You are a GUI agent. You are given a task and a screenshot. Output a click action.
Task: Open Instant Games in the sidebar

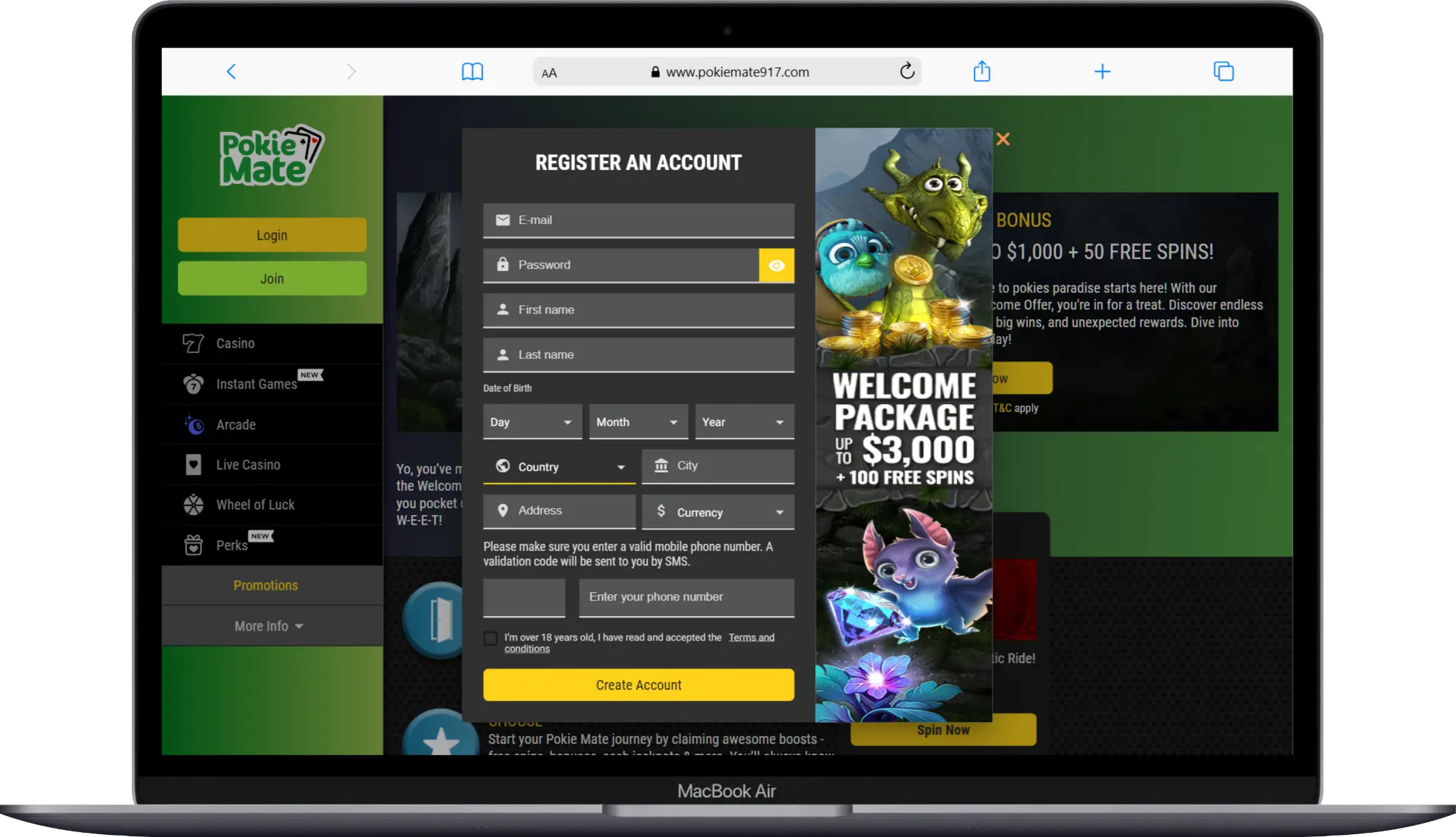click(x=272, y=384)
